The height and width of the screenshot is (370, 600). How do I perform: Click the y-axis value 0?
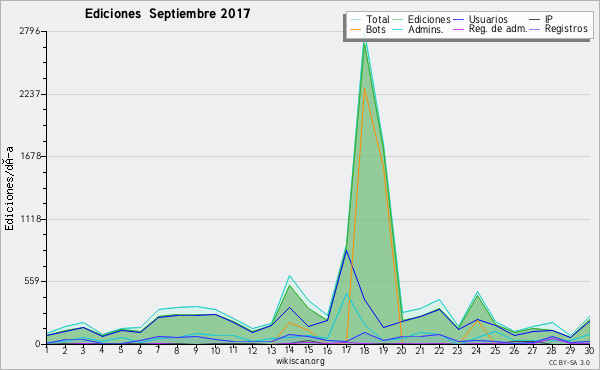click(x=38, y=344)
